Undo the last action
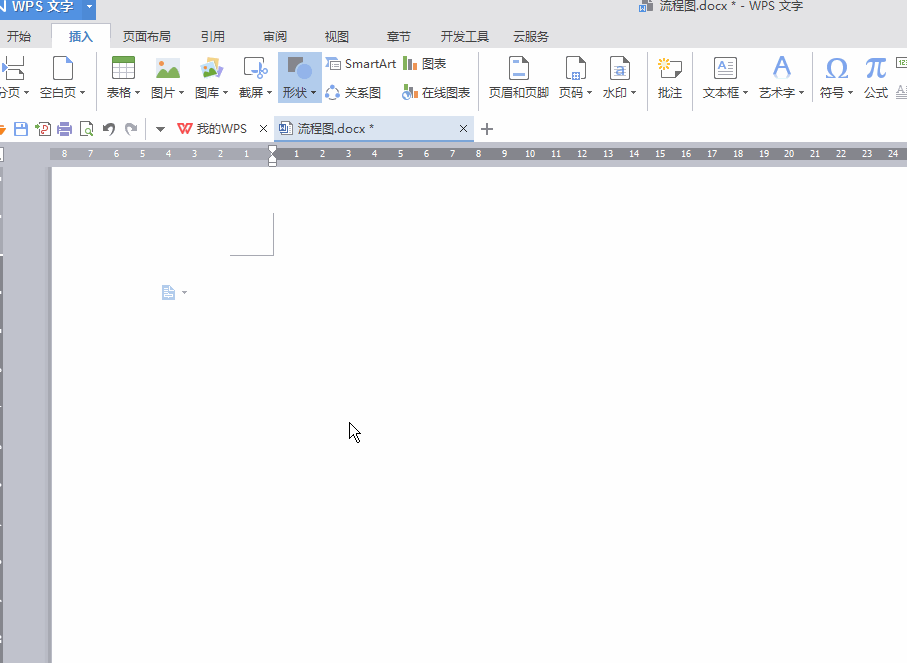Screen dimensions: 907x663 coord(109,128)
